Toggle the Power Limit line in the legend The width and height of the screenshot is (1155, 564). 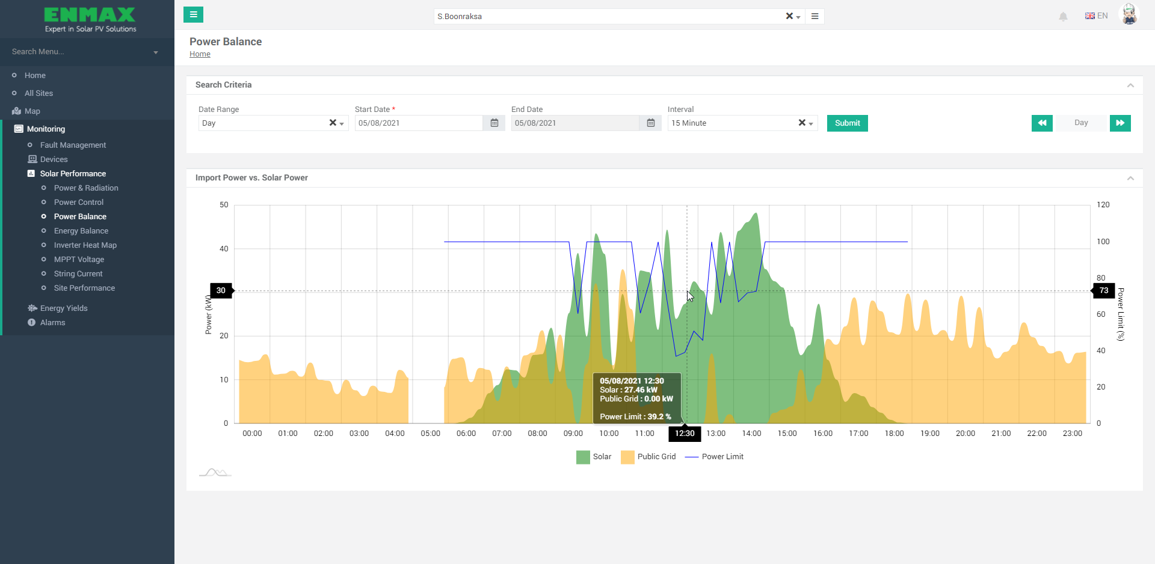click(714, 457)
